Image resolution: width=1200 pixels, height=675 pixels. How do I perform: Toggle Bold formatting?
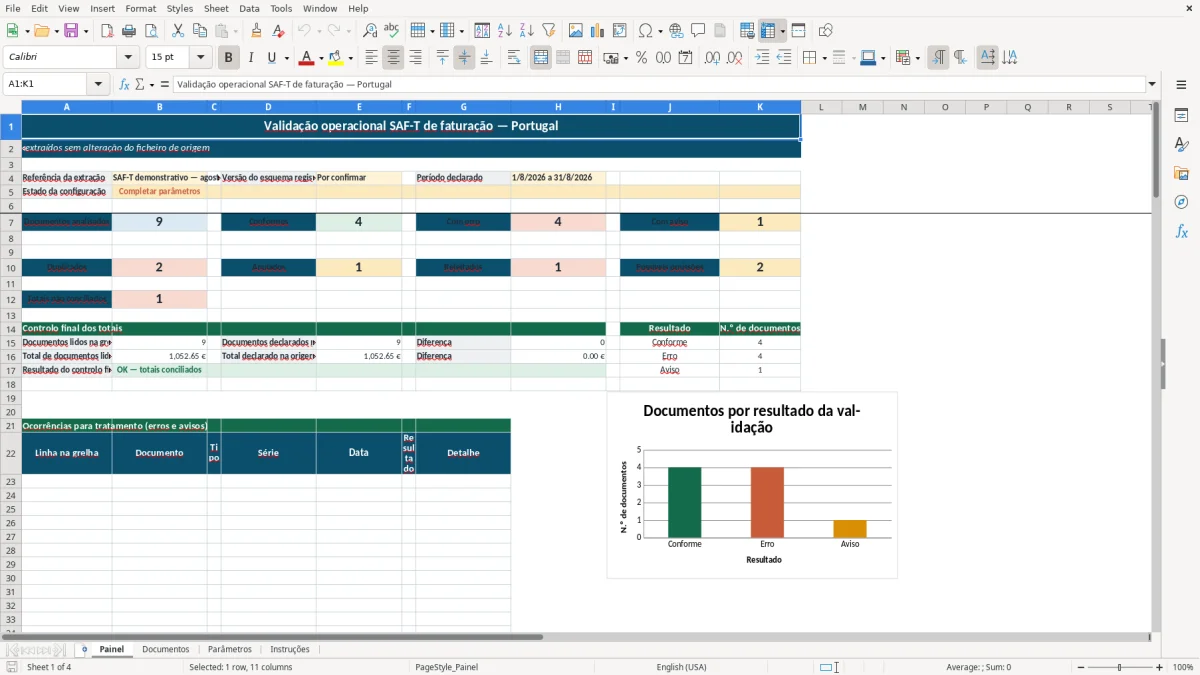[229, 58]
